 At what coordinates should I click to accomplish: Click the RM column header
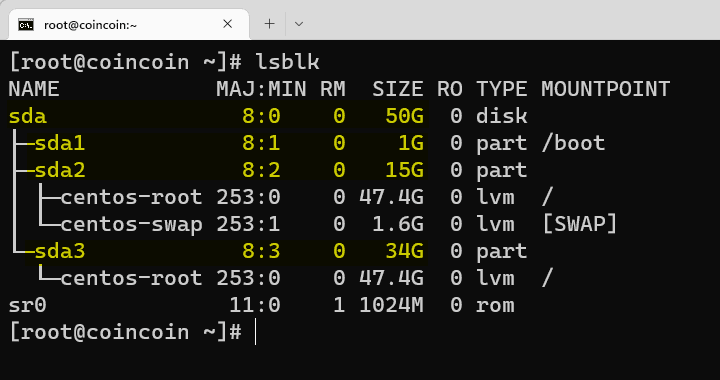[x=333, y=89]
